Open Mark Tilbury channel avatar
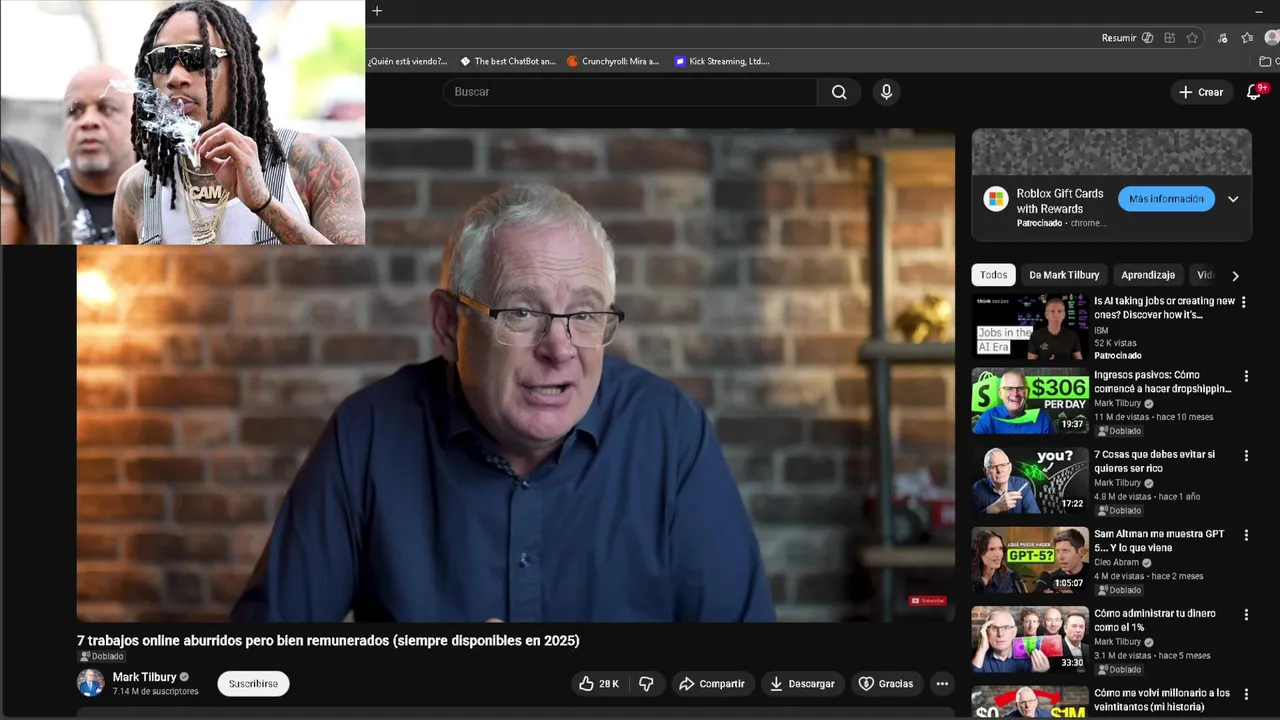 click(90, 683)
